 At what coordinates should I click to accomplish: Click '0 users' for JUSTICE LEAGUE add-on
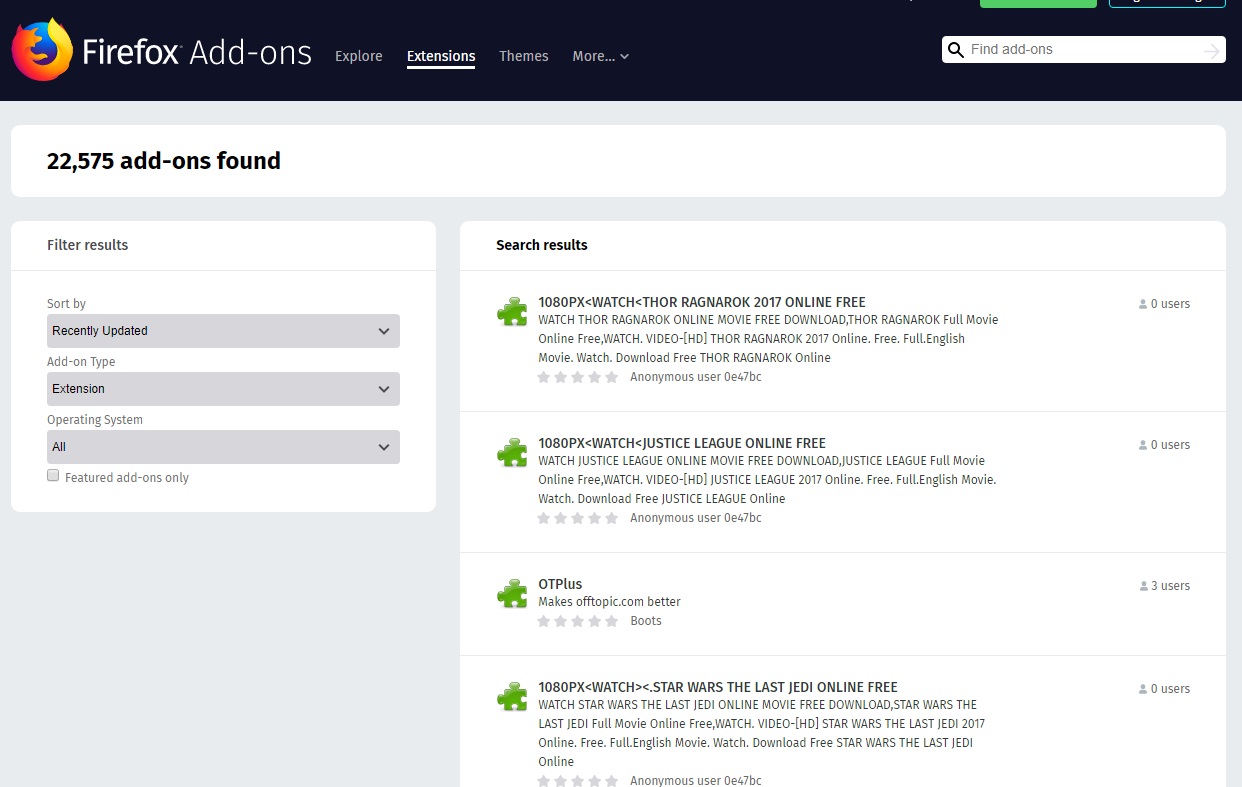tap(1170, 445)
